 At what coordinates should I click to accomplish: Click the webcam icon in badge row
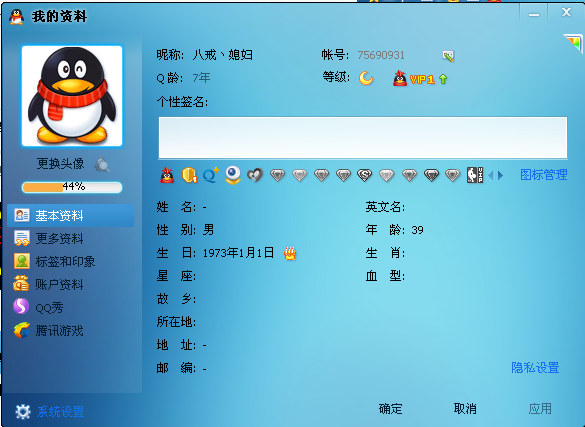tap(233, 175)
